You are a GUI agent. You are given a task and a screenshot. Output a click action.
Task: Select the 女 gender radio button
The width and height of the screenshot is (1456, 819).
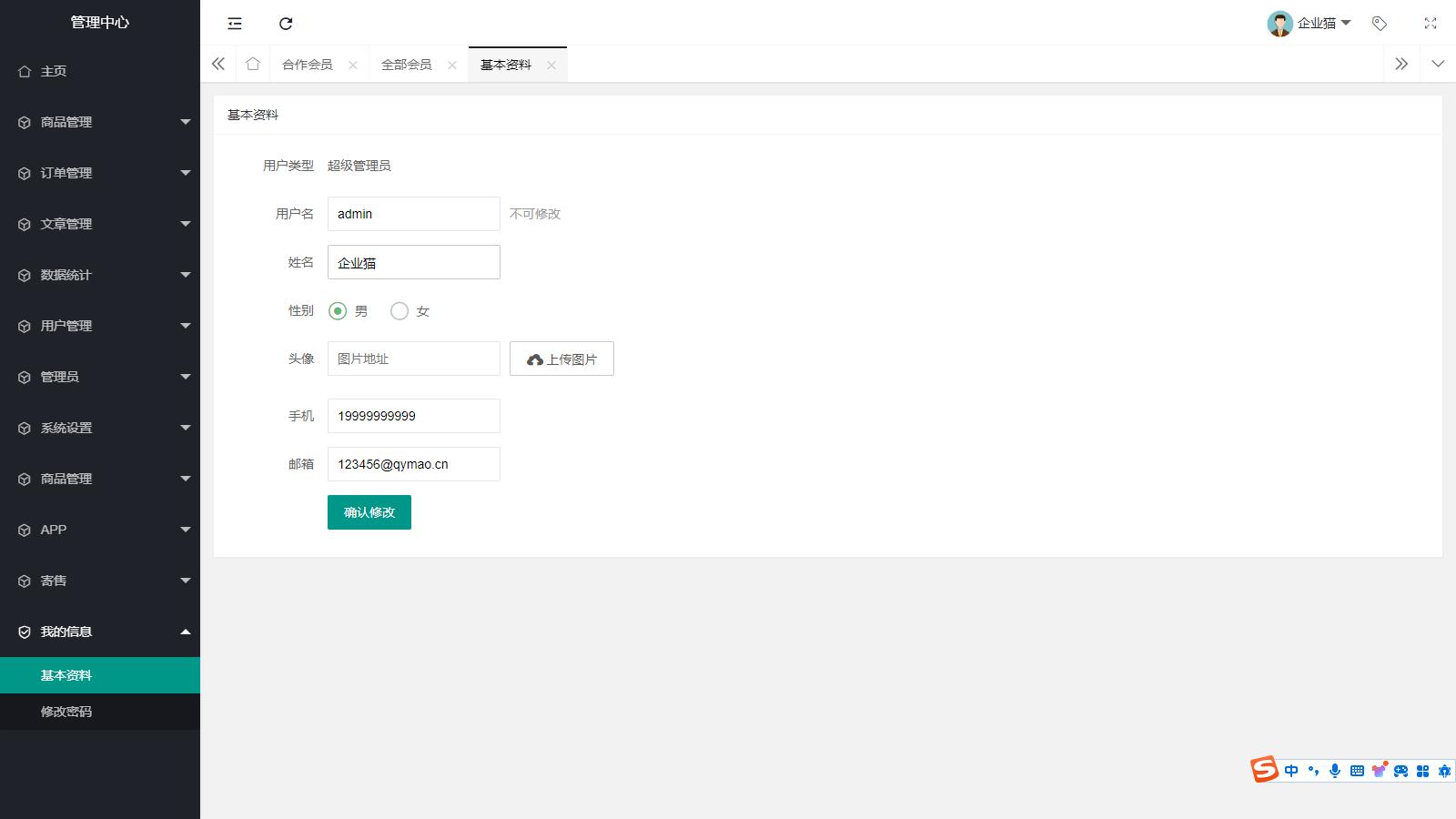pos(399,311)
